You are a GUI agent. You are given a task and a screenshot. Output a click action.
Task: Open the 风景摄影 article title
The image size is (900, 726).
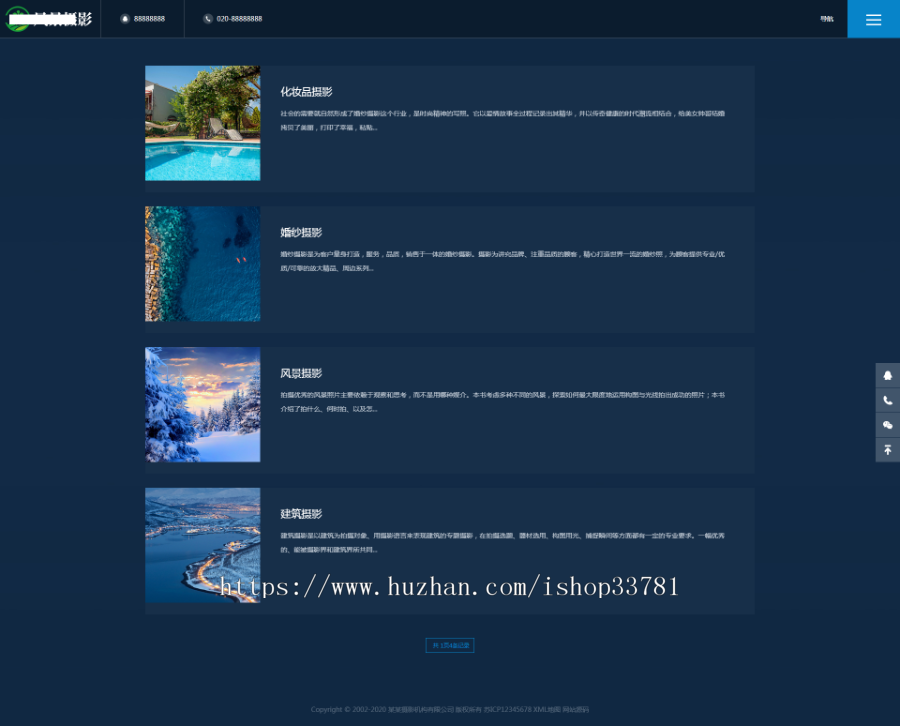coord(300,372)
